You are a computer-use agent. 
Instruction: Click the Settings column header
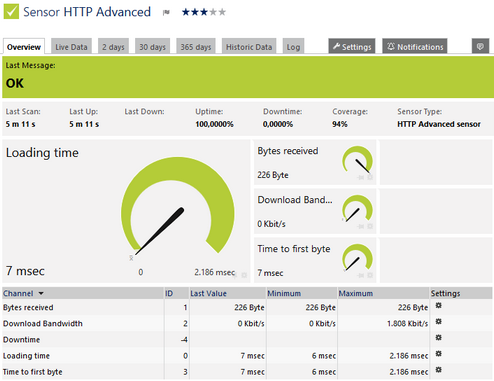[x=445, y=293]
